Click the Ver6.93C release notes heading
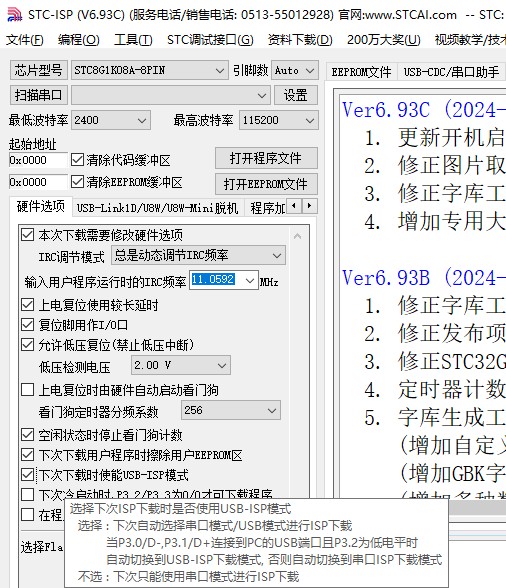This screenshot has height=588, width=506. coord(424,110)
